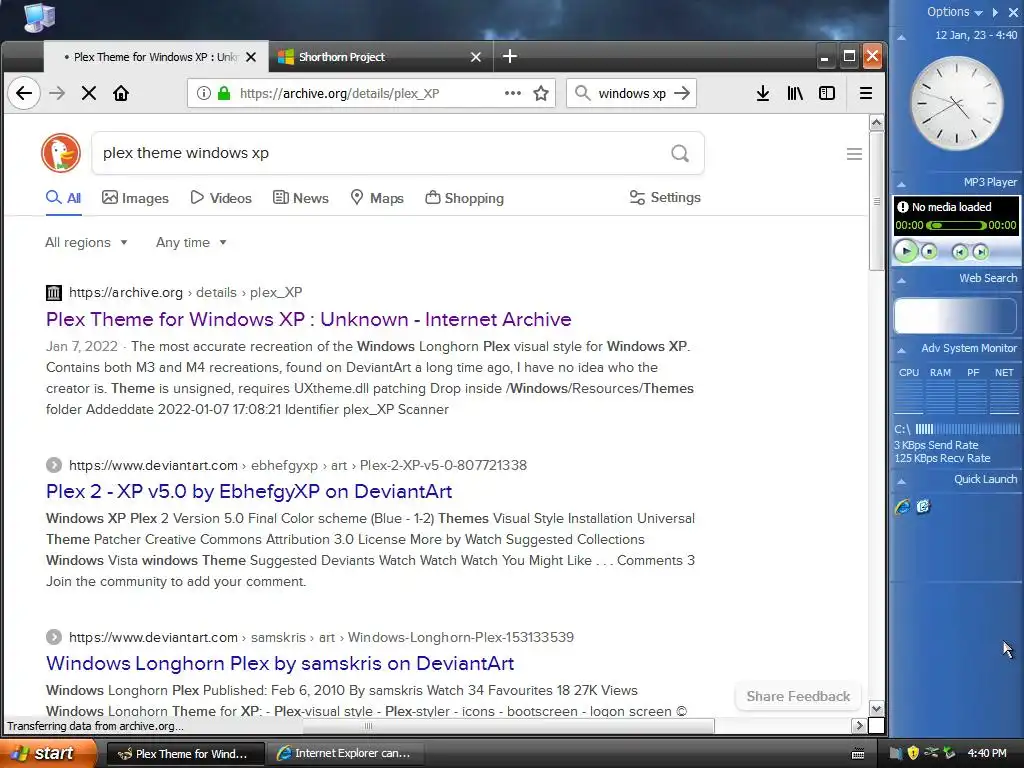Screen dimensions: 1024x768
Task: Open the downloads arrow in toolbar
Action: [763, 93]
